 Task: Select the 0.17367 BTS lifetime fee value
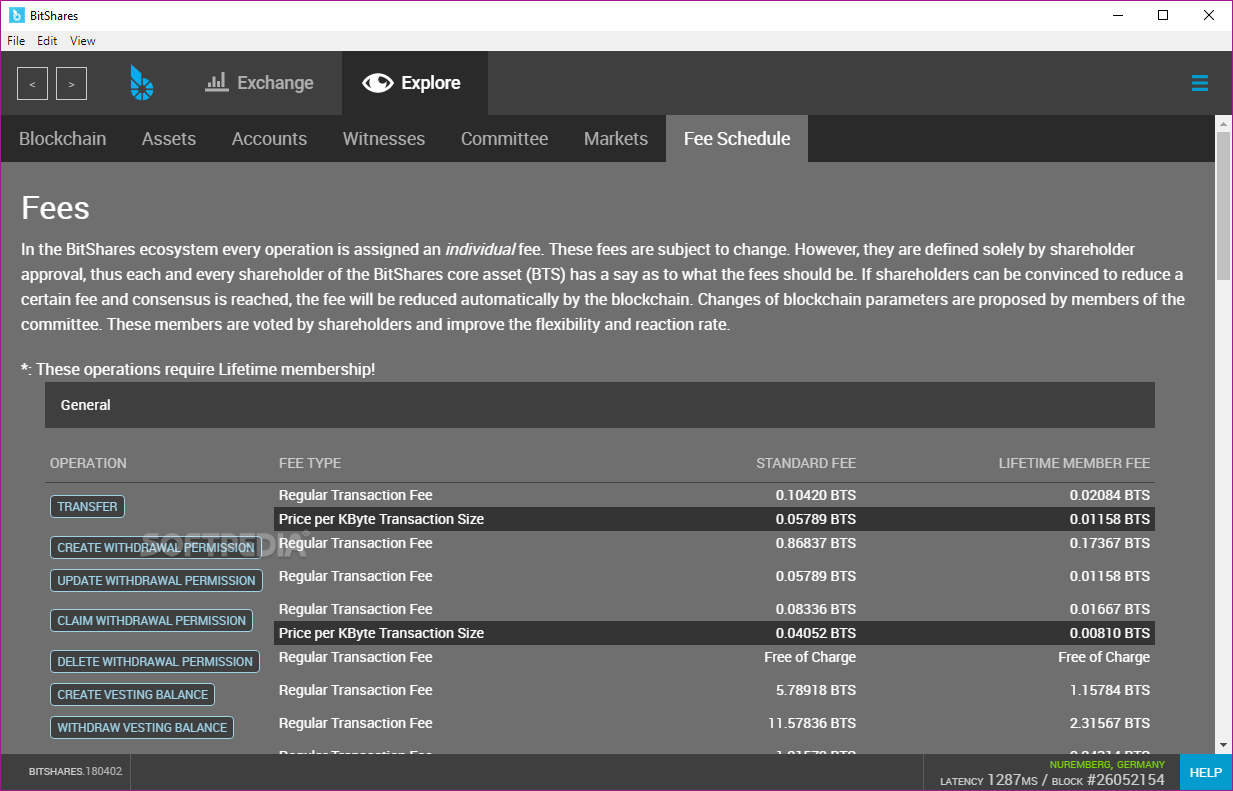pyautogui.click(x=1109, y=543)
